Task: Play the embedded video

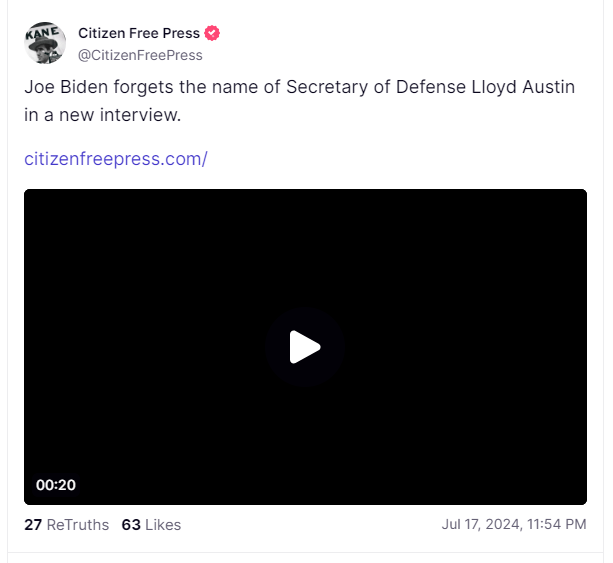Action: [305, 347]
